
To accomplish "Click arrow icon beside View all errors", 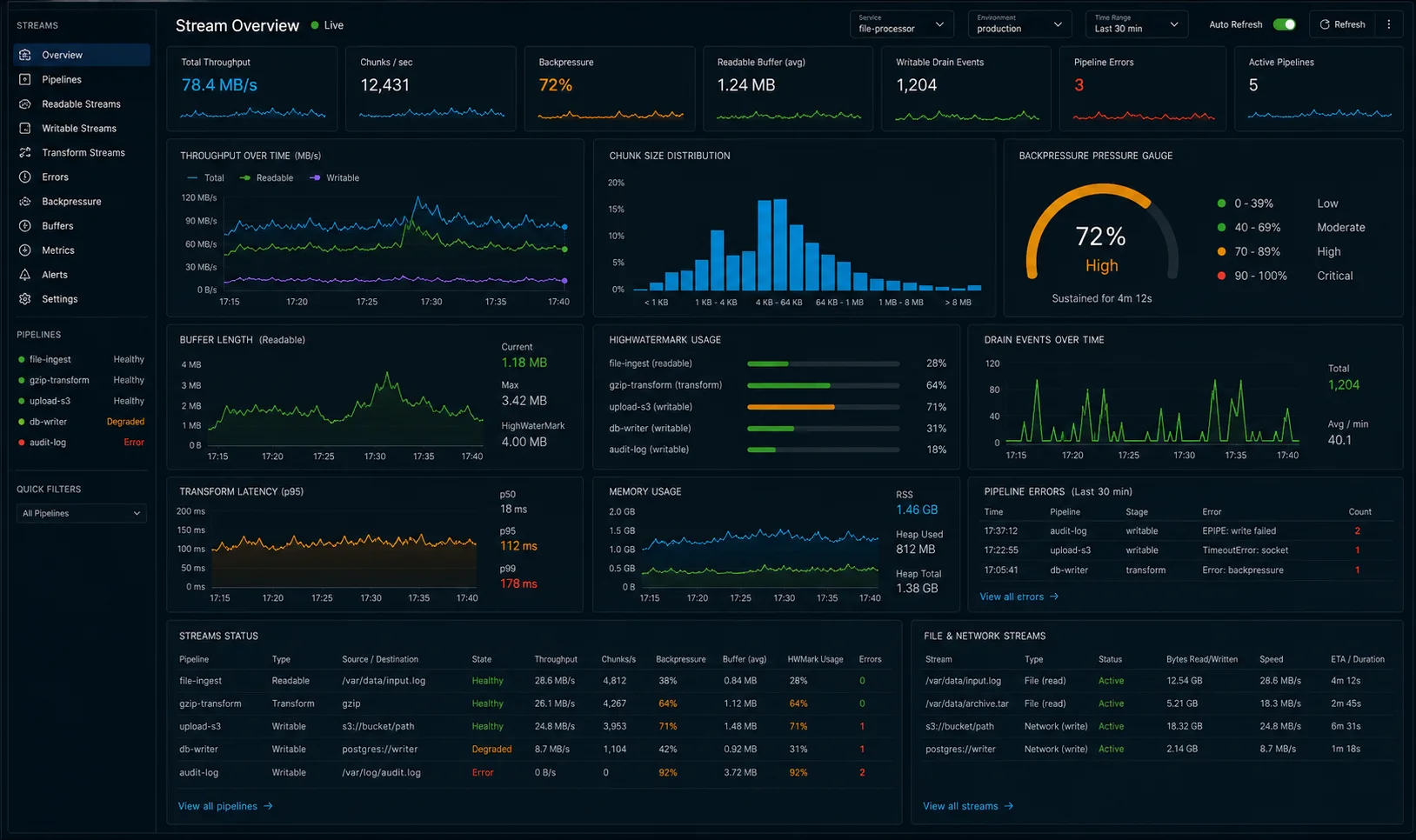I will coord(1054,597).
